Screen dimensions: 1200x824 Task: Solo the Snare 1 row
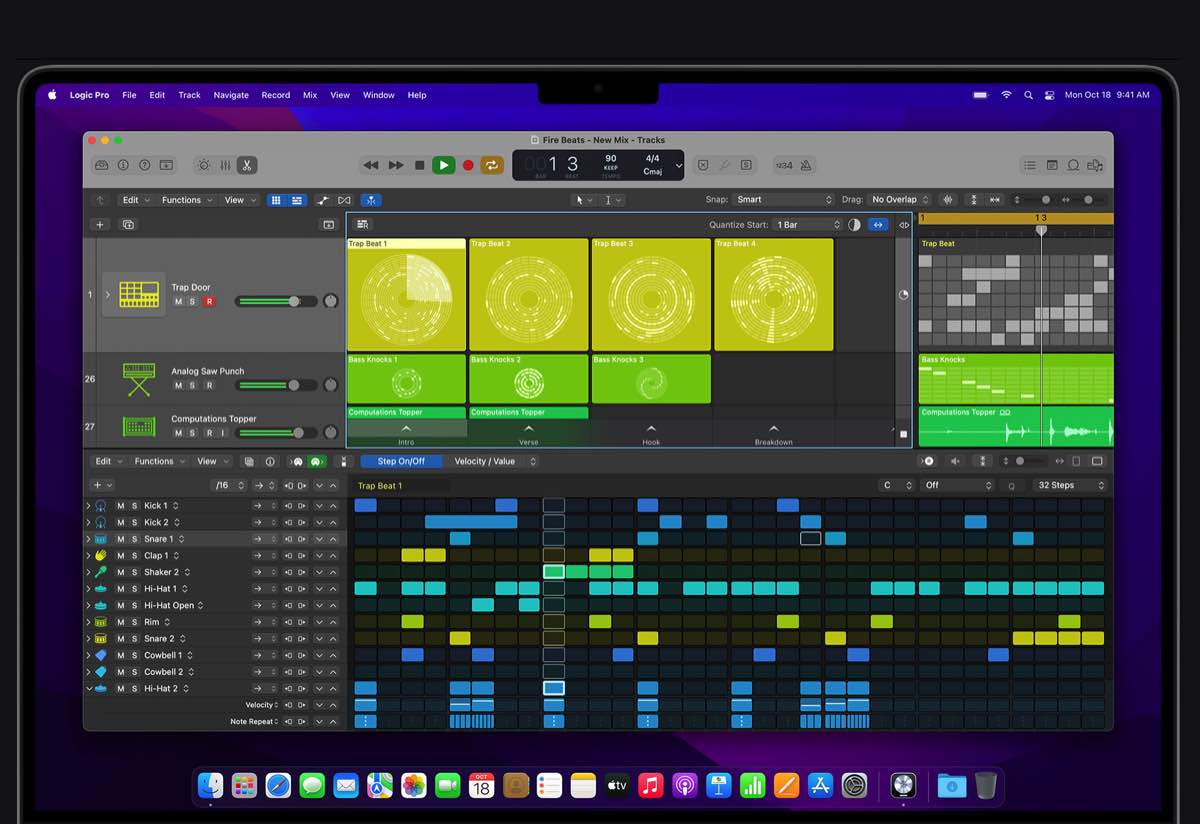[134, 539]
